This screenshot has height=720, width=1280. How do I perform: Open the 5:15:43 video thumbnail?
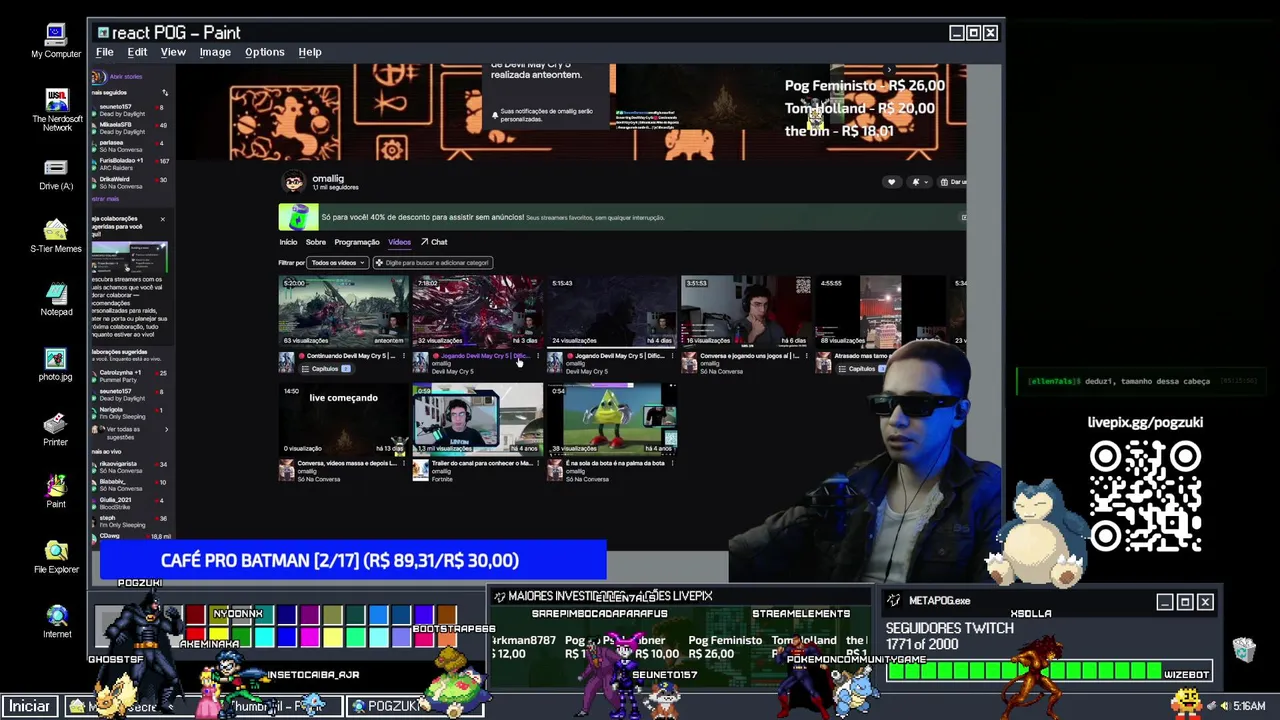[x=612, y=311]
